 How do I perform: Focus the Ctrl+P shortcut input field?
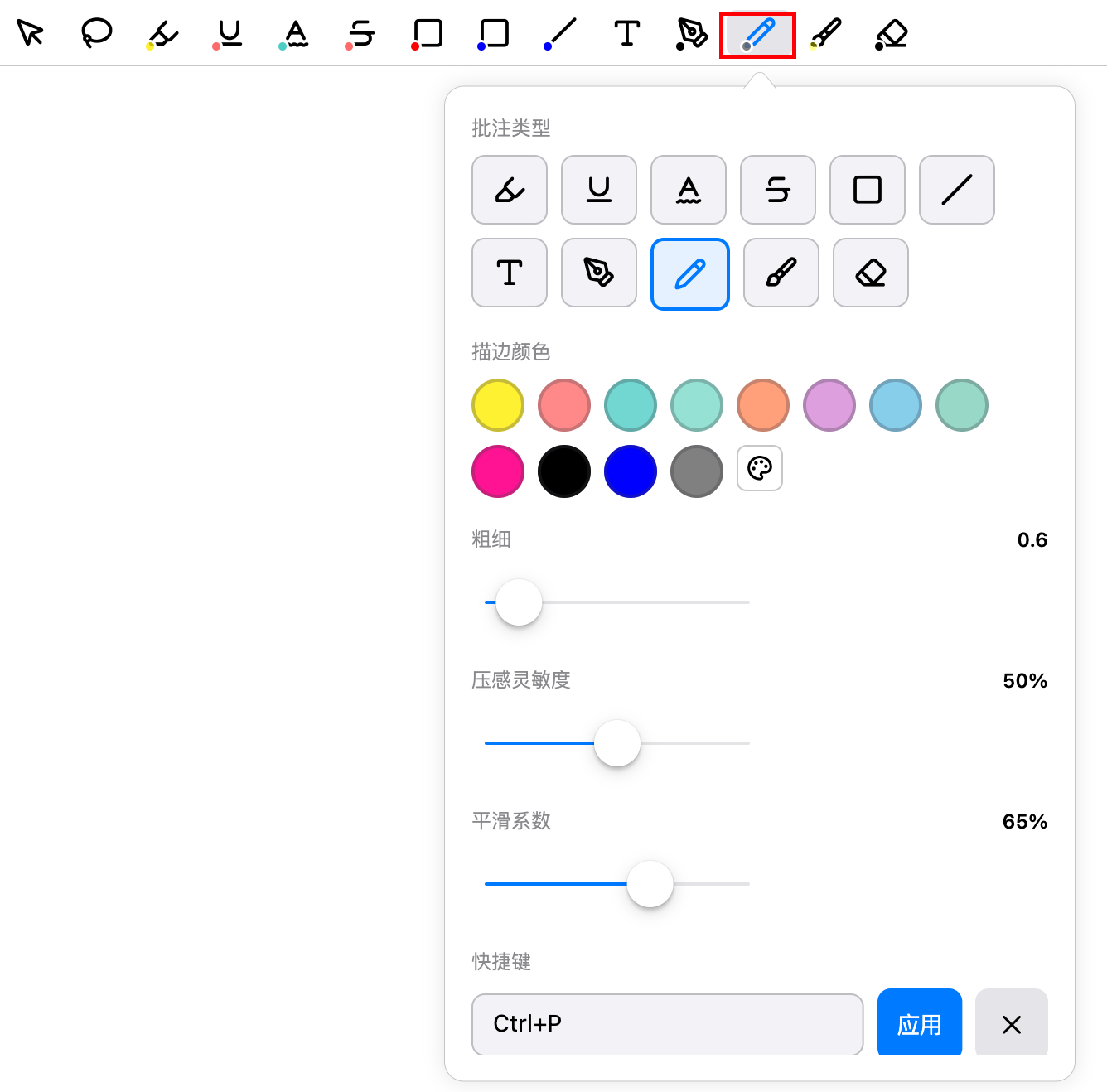point(667,1024)
